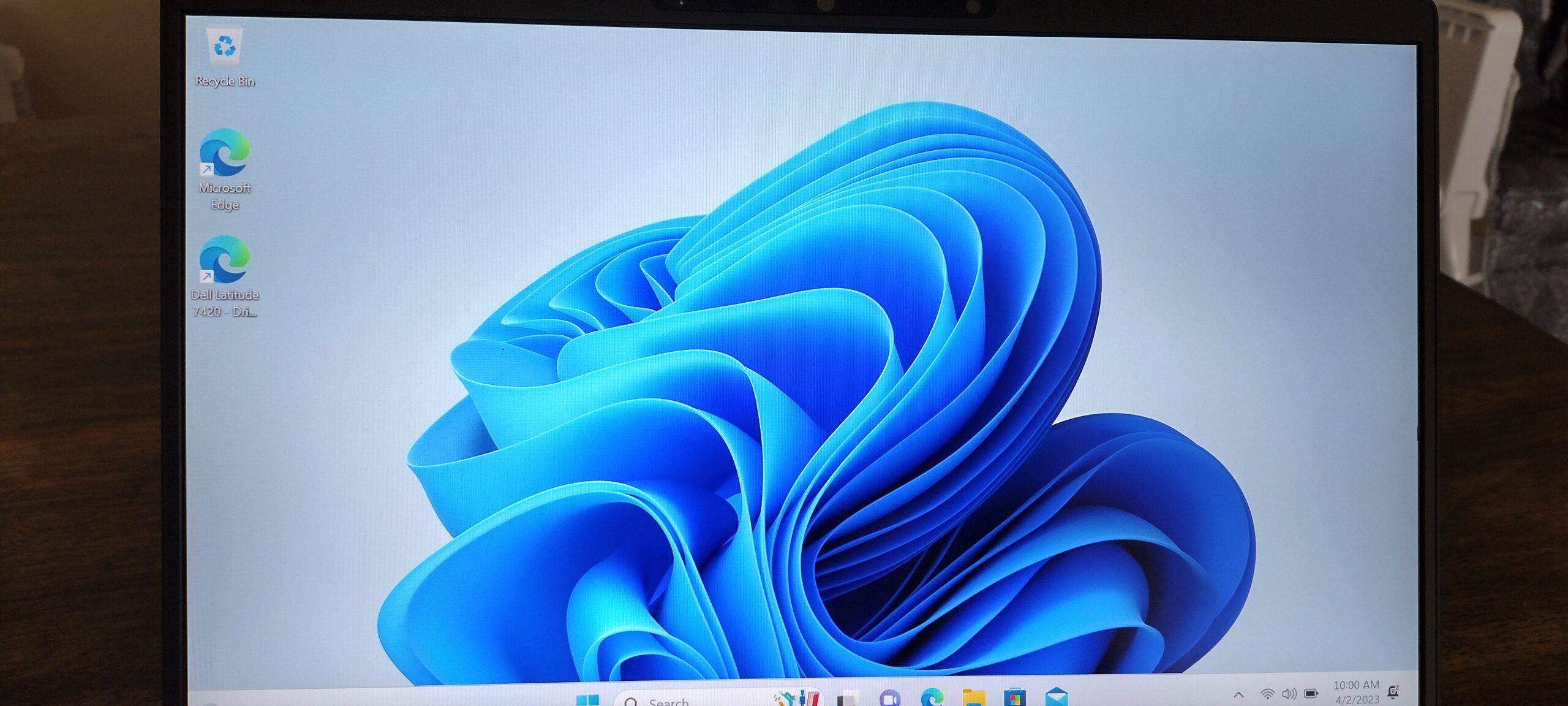Select the "Recycle Bin" label text
Viewport: 1568px width, 706px height.
[x=225, y=81]
